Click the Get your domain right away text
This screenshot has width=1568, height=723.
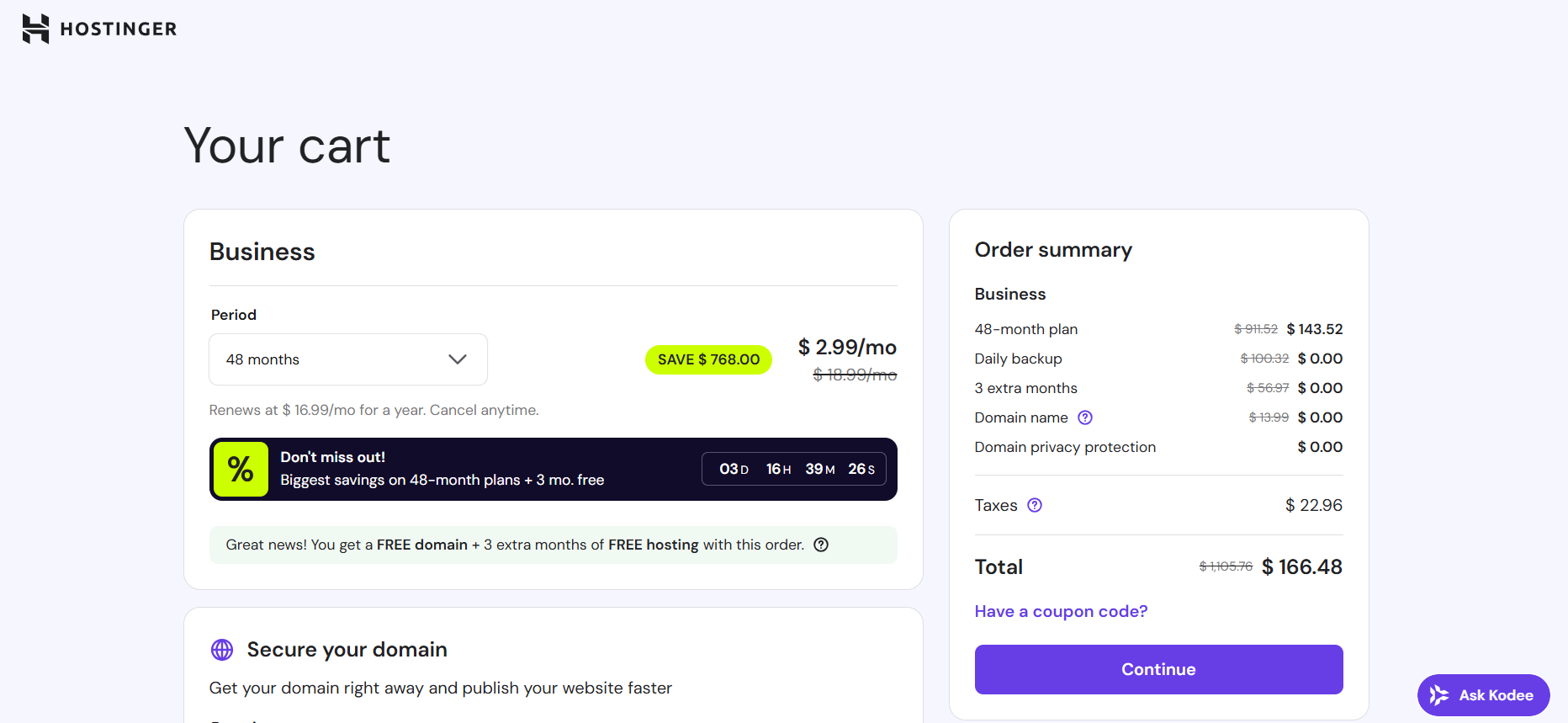[x=441, y=688]
